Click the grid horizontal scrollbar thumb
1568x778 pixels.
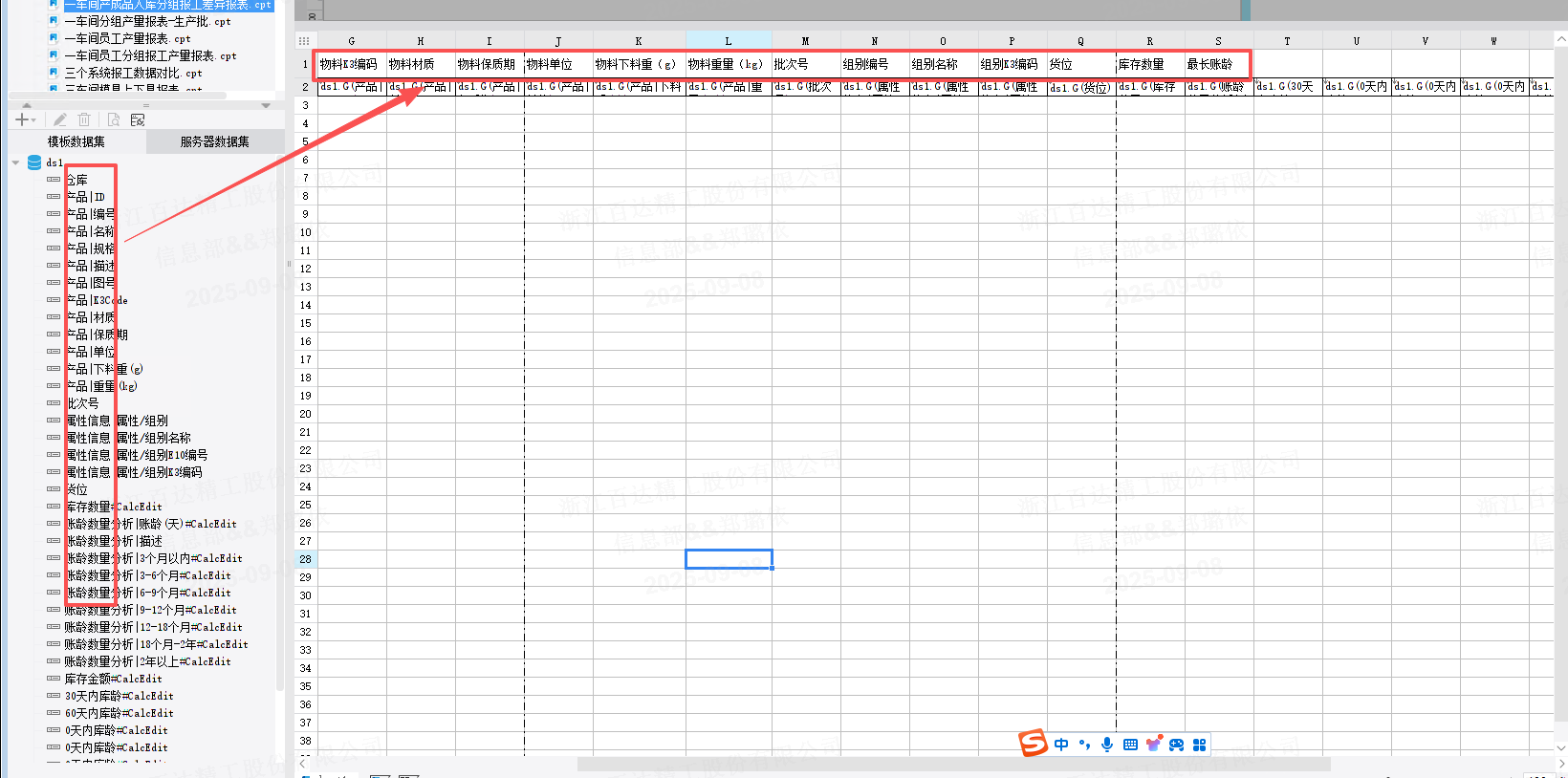[954, 764]
